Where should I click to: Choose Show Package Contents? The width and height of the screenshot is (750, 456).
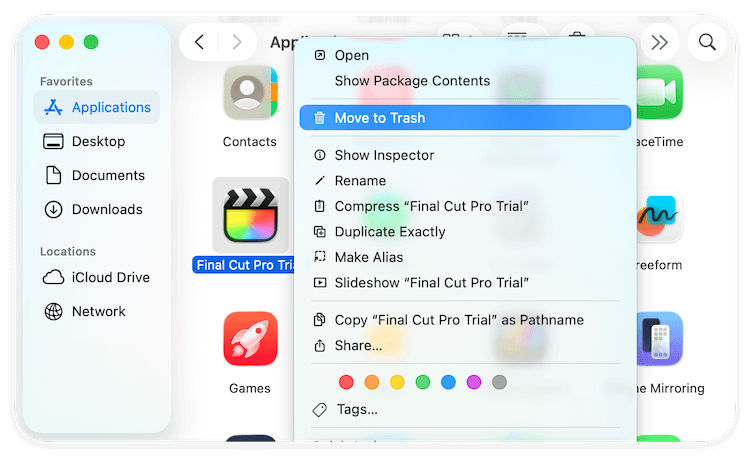click(x=465, y=80)
